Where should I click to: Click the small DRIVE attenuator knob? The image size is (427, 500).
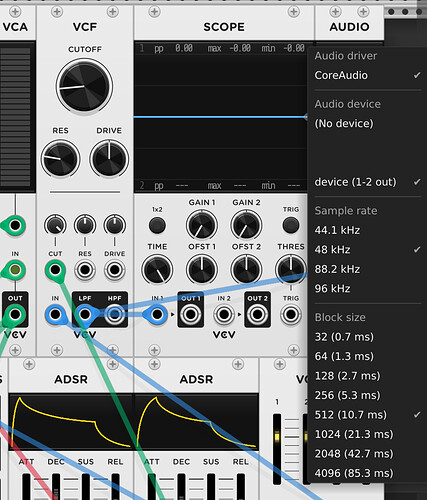115,225
